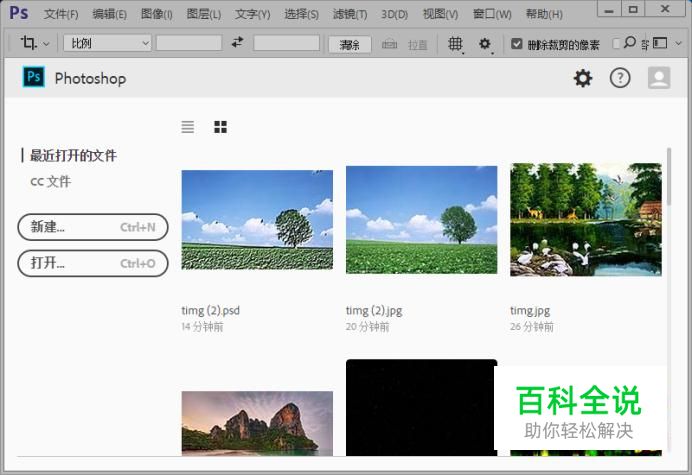The height and width of the screenshot is (475, 692).
Task: Click the 14 分钟前 timestamp
Action: click(x=203, y=327)
